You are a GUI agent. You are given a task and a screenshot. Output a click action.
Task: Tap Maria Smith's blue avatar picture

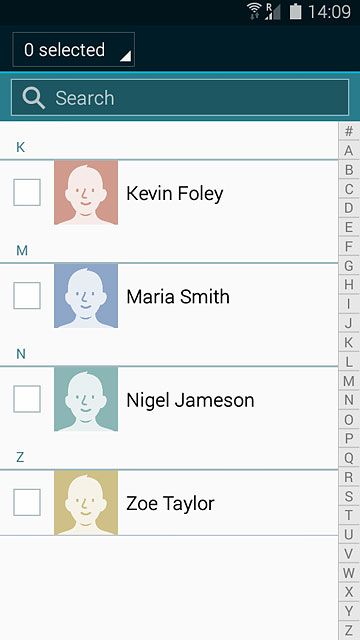(86, 296)
